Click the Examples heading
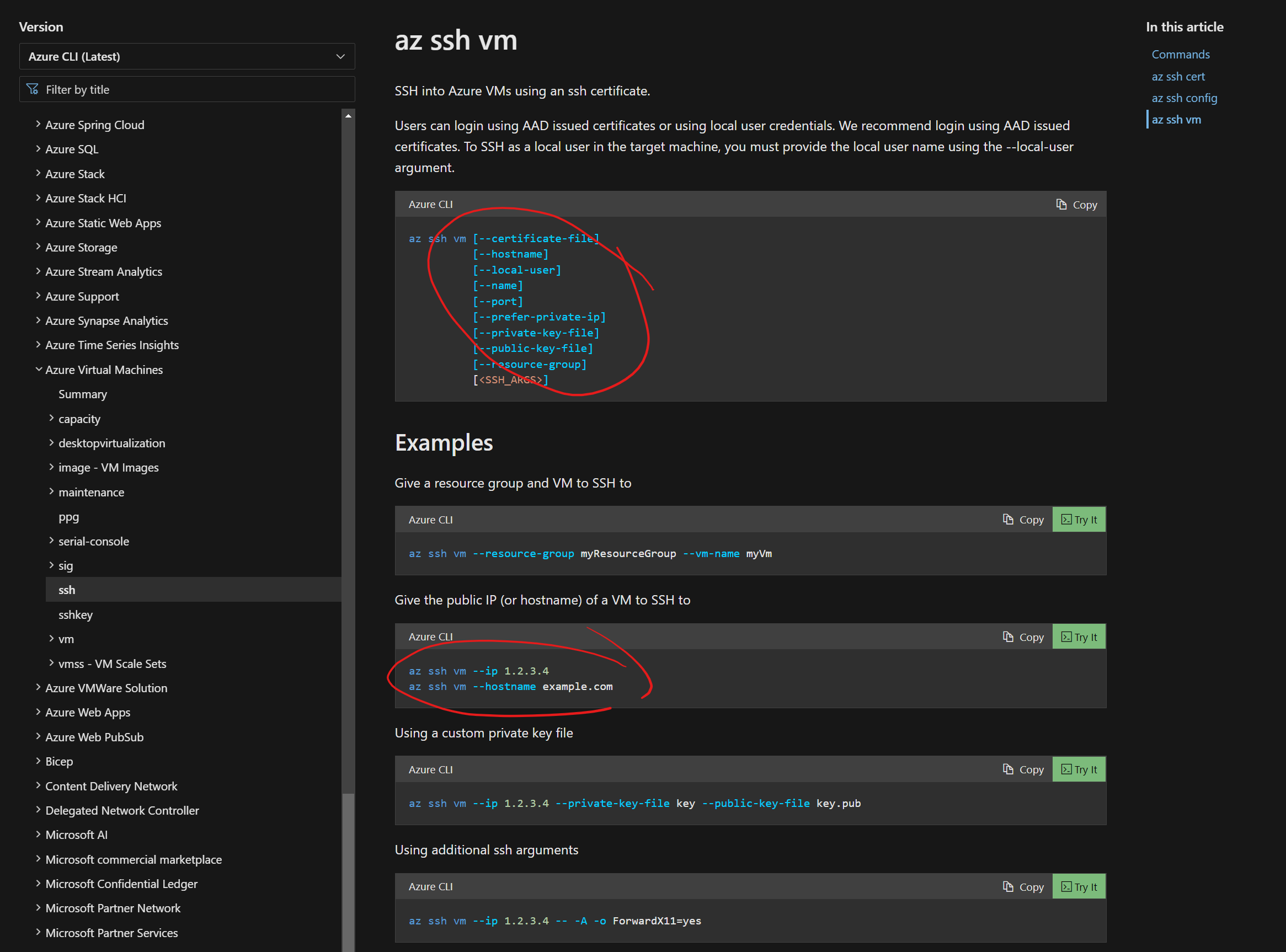1286x952 pixels. coord(443,442)
